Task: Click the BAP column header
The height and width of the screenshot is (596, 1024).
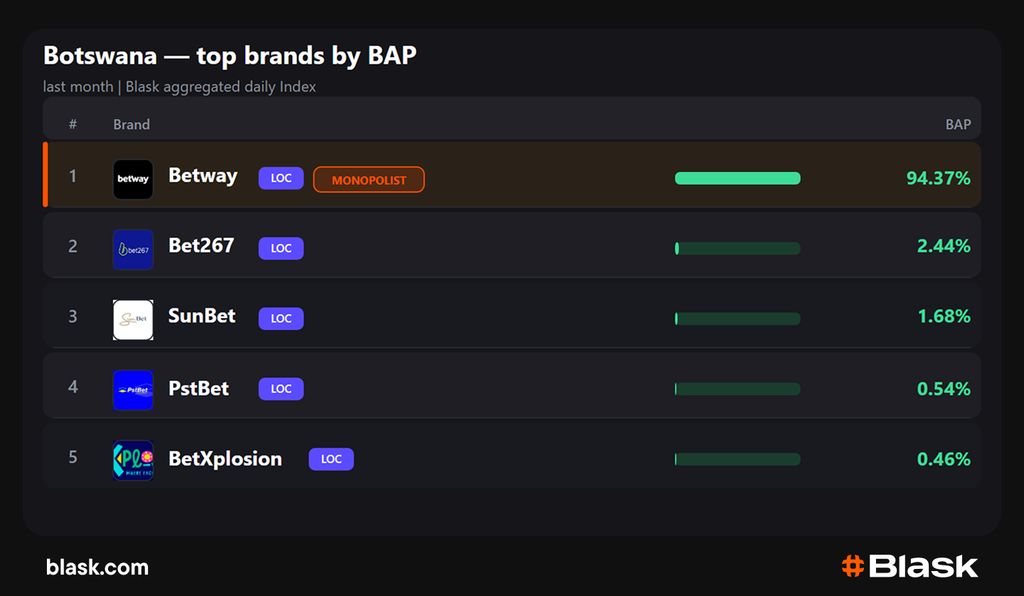Action: (x=958, y=125)
